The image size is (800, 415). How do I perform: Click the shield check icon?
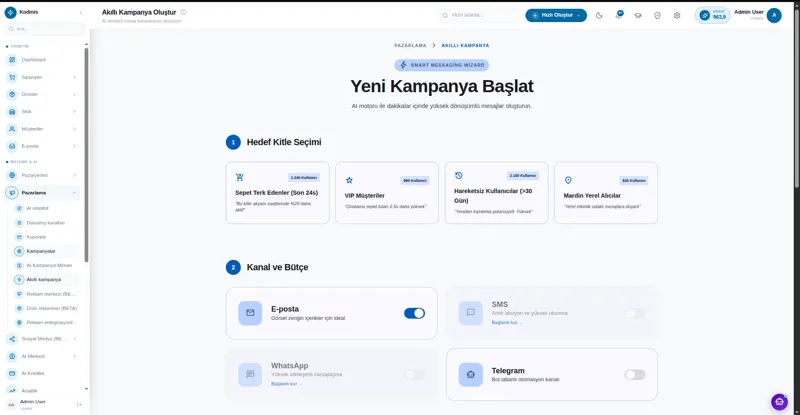657,15
